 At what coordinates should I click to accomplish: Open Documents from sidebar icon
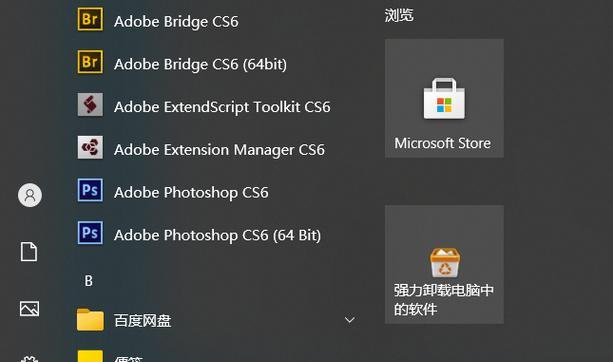pyautogui.click(x=29, y=252)
